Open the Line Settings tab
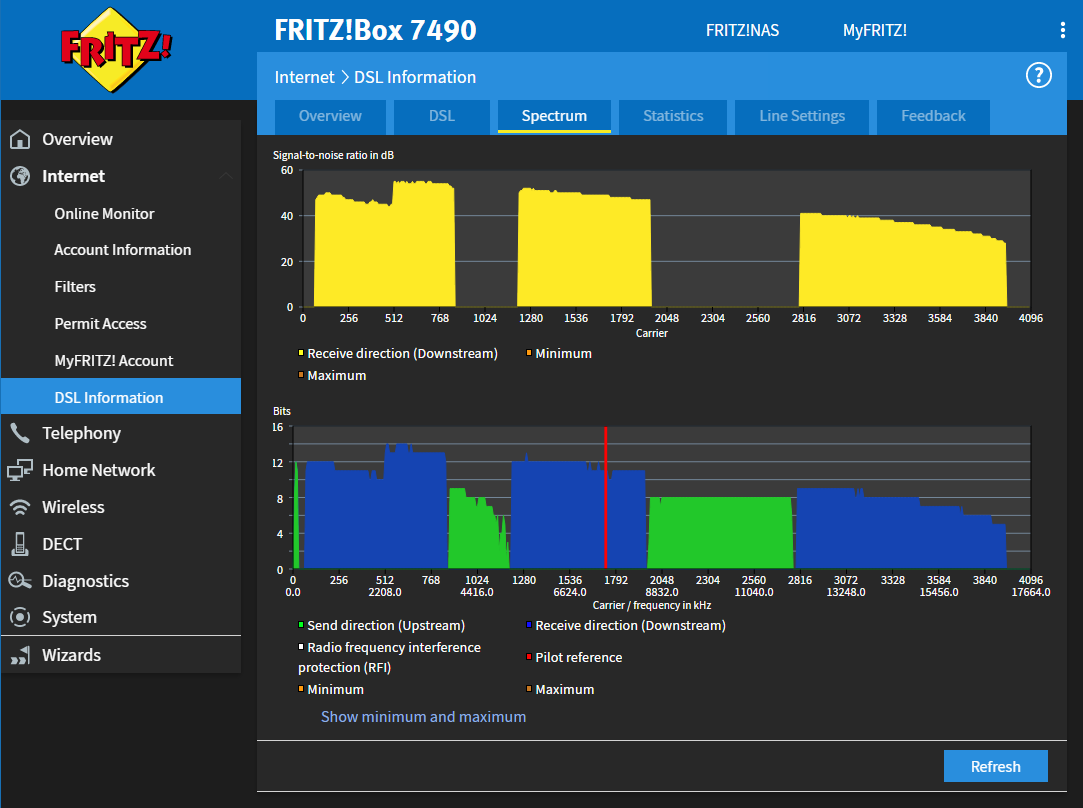The image size is (1083, 808). point(802,116)
